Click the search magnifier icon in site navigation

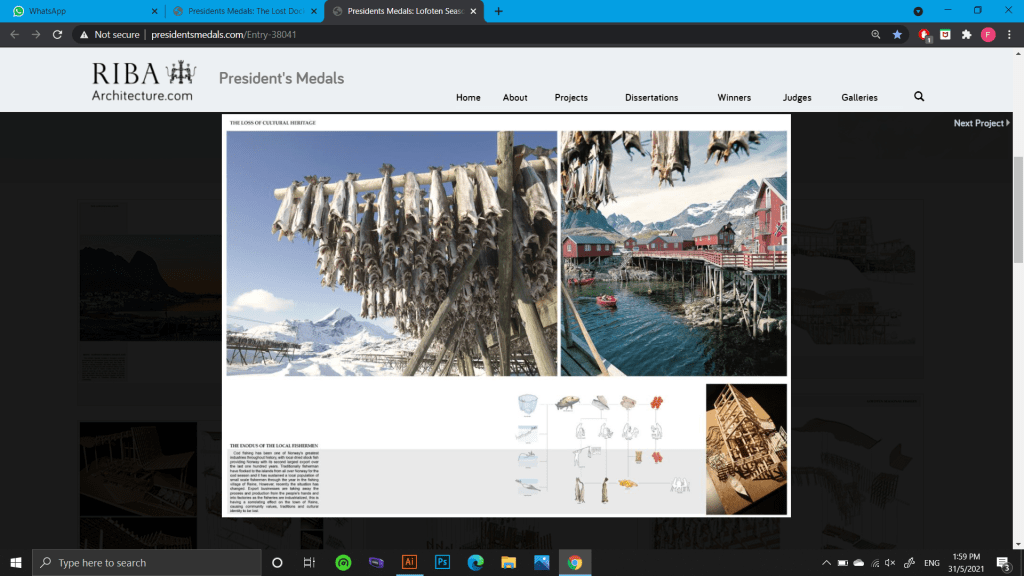(x=919, y=97)
